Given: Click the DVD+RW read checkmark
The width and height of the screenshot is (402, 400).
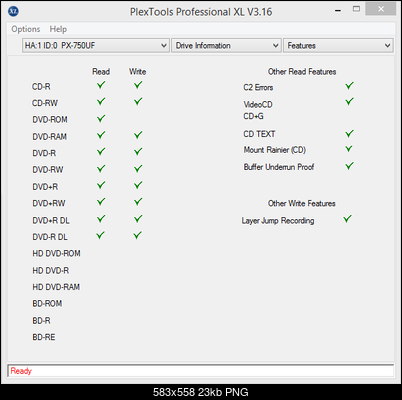Looking at the screenshot, I should pyautogui.click(x=101, y=202).
